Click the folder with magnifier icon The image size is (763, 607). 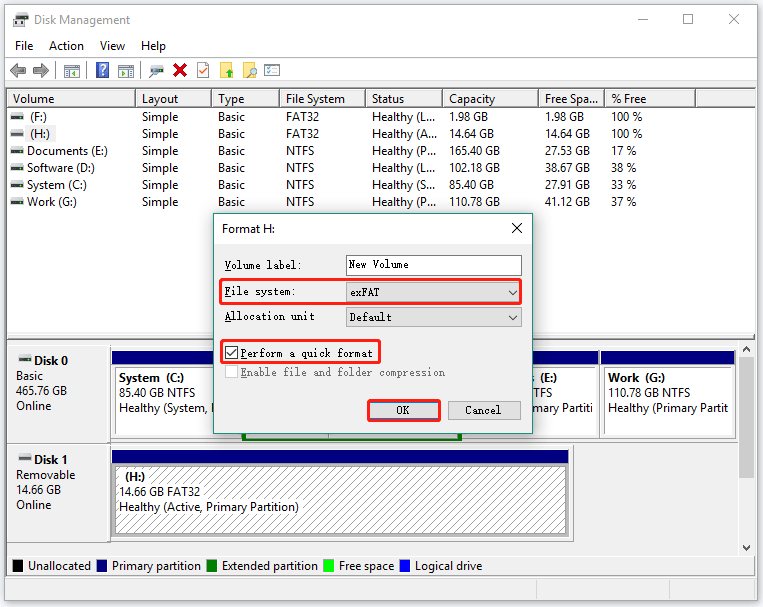(250, 71)
